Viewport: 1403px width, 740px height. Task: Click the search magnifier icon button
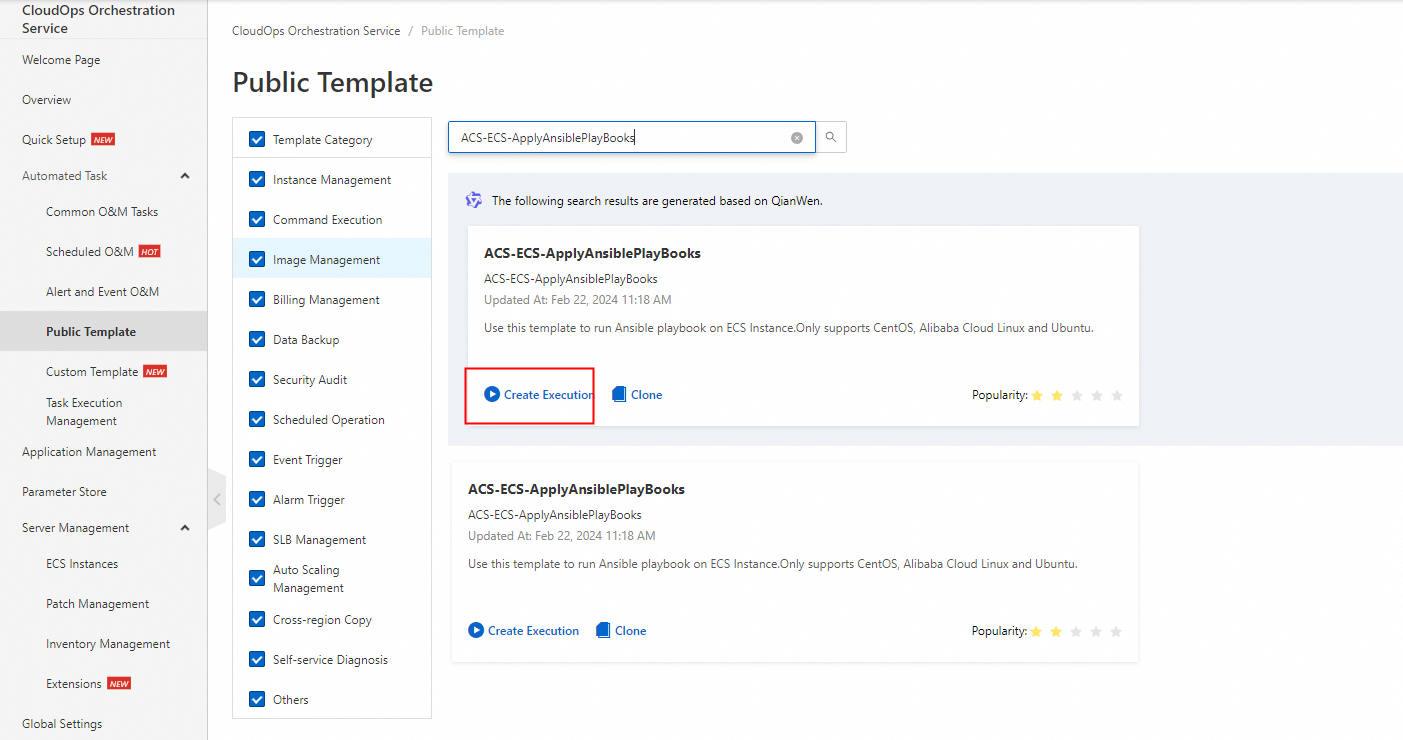click(831, 138)
